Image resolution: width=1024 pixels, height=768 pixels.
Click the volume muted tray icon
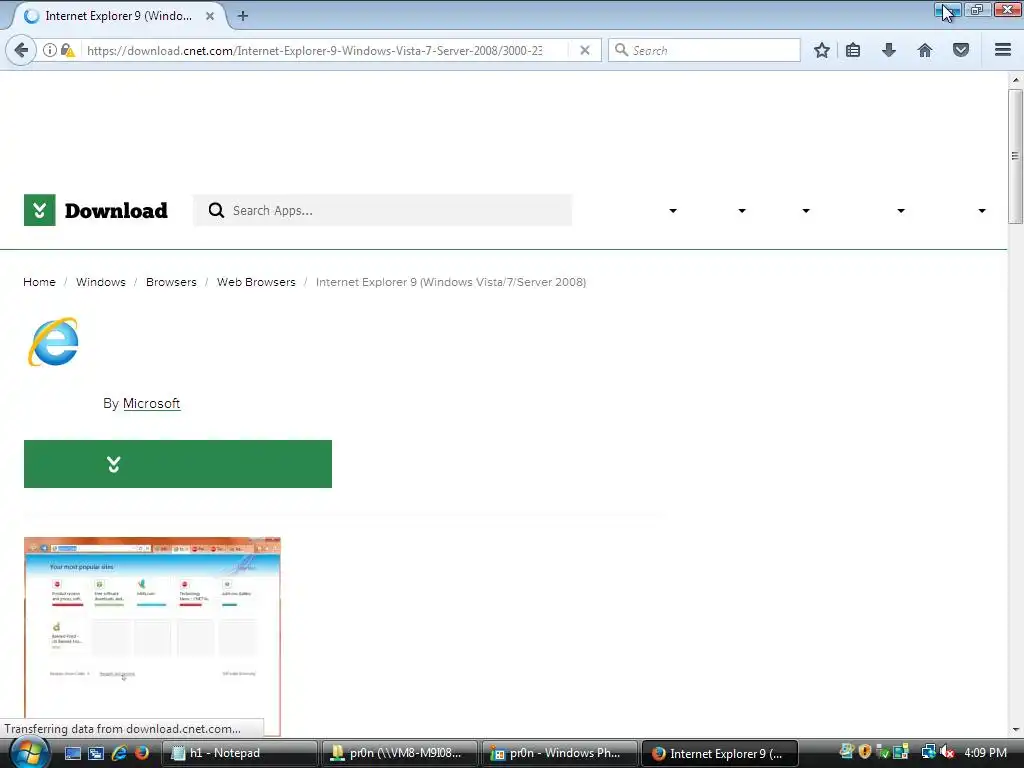[x=947, y=752]
